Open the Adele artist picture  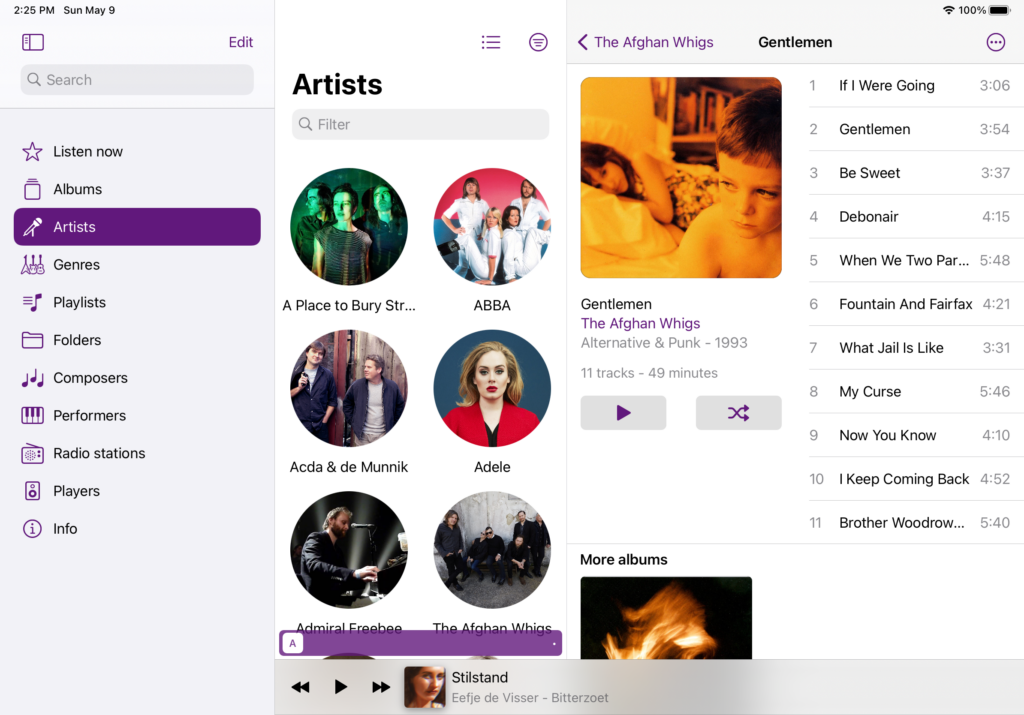tap(492, 389)
